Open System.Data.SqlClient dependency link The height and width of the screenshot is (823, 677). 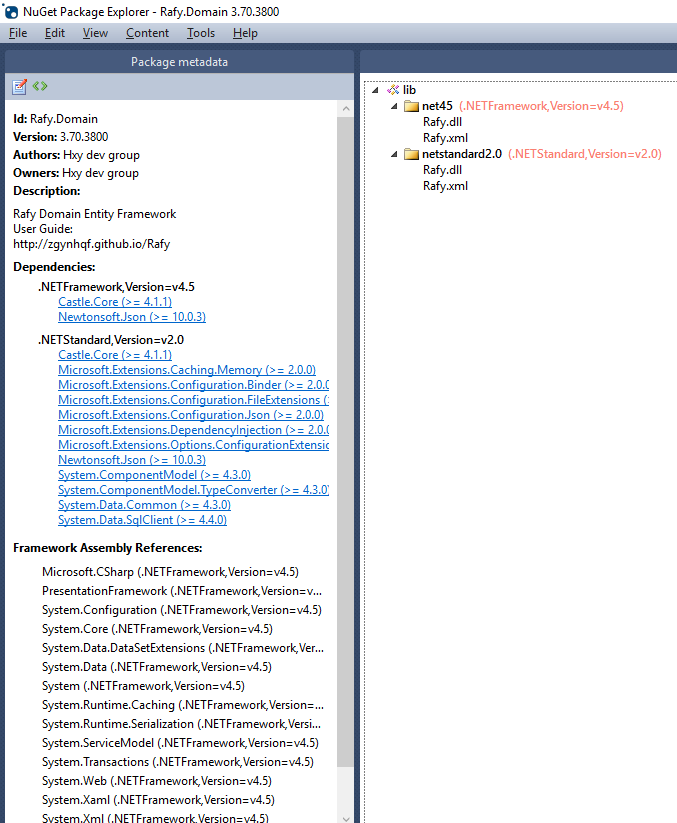[142, 520]
